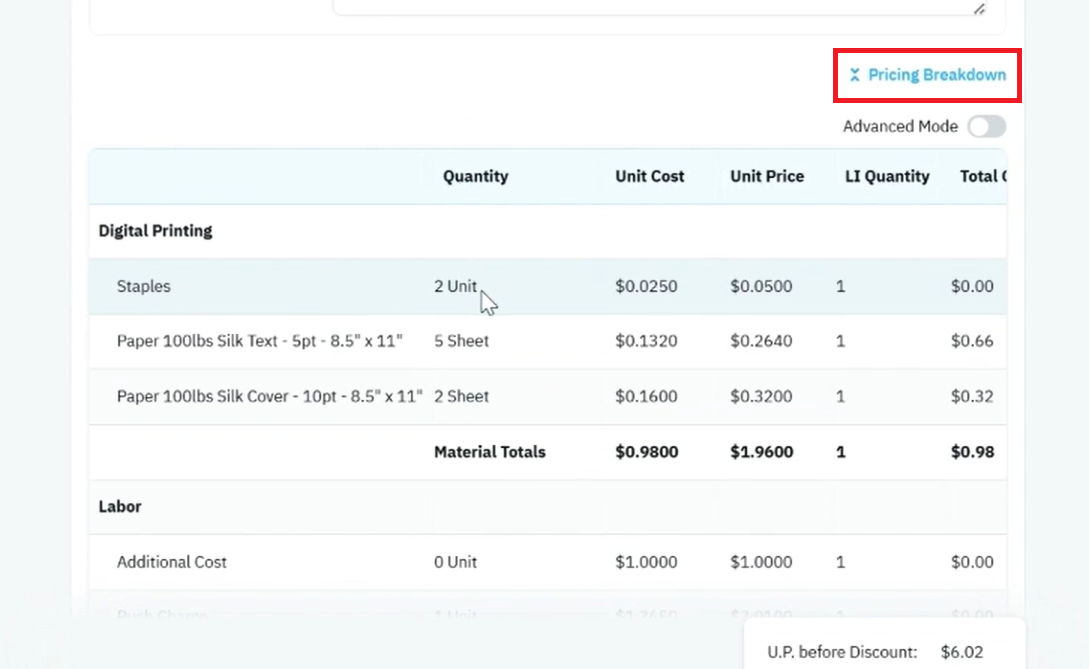Click the Material Totals unit cost $0.9800

coord(647,452)
